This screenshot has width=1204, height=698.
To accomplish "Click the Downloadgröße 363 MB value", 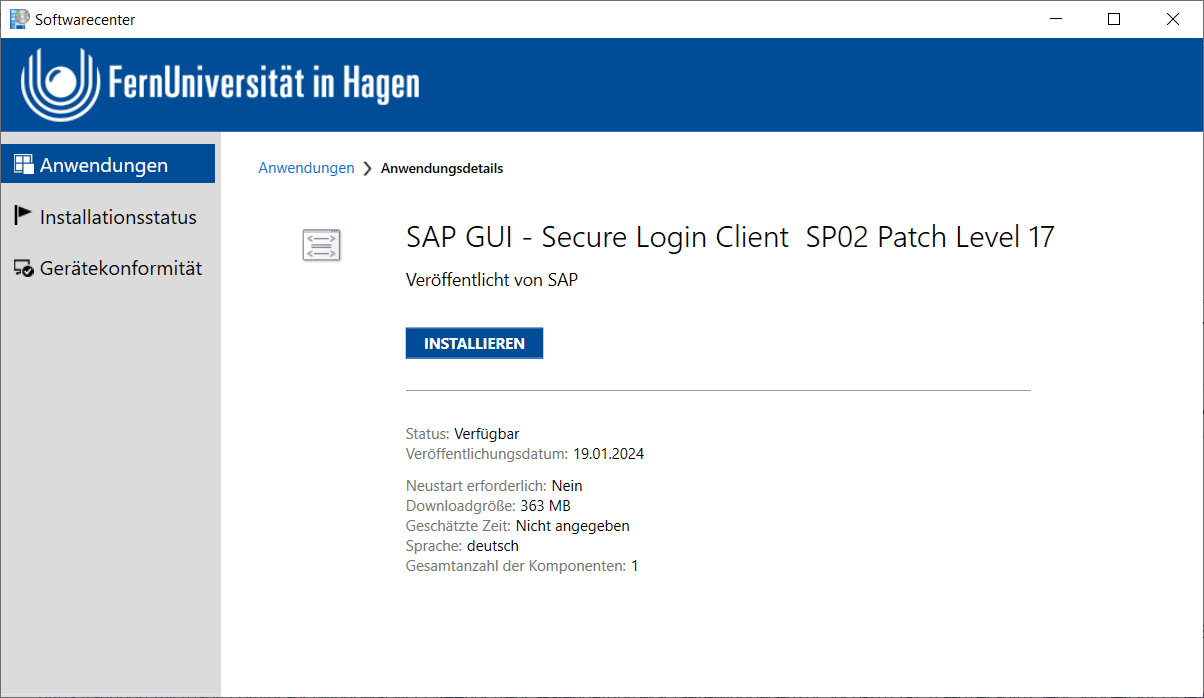I will pyautogui.click(x=545, y=506).
